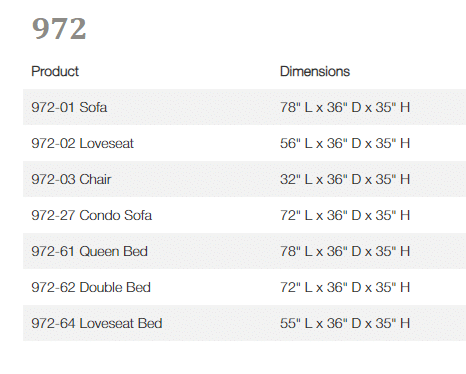466x374 pixels.
Task: Click the Queen Bed dimensions cell
Action: point(345,251)
